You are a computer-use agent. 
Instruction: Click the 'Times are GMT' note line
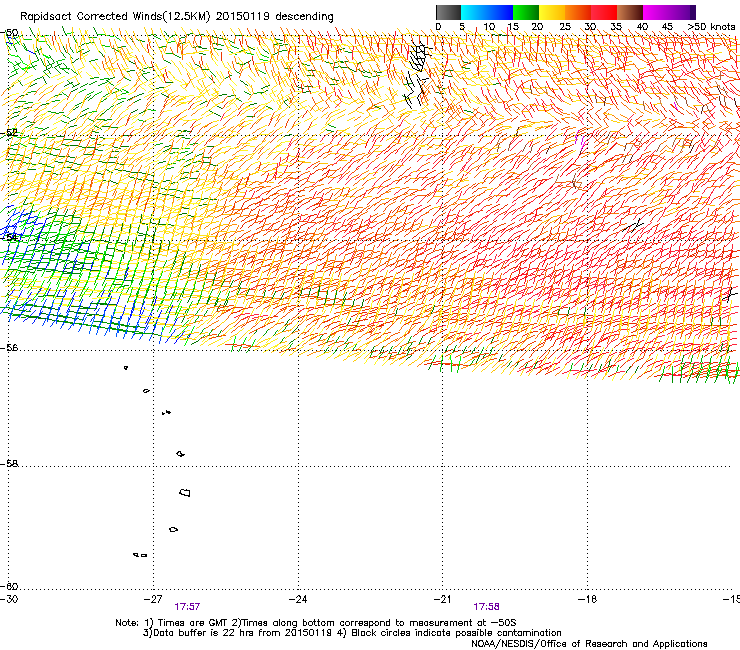tap(316, 623)
